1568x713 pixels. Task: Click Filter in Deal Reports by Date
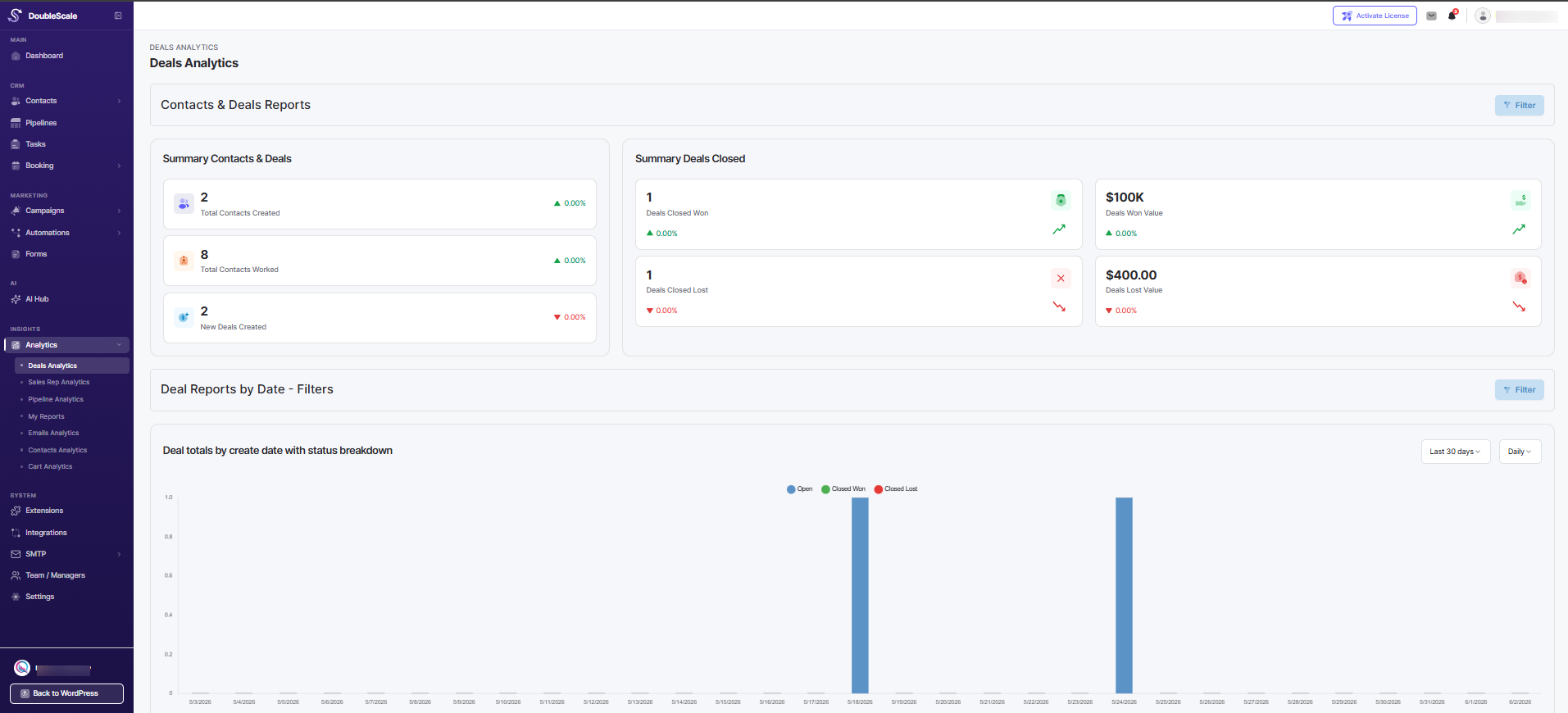[x=1520, y=390]
